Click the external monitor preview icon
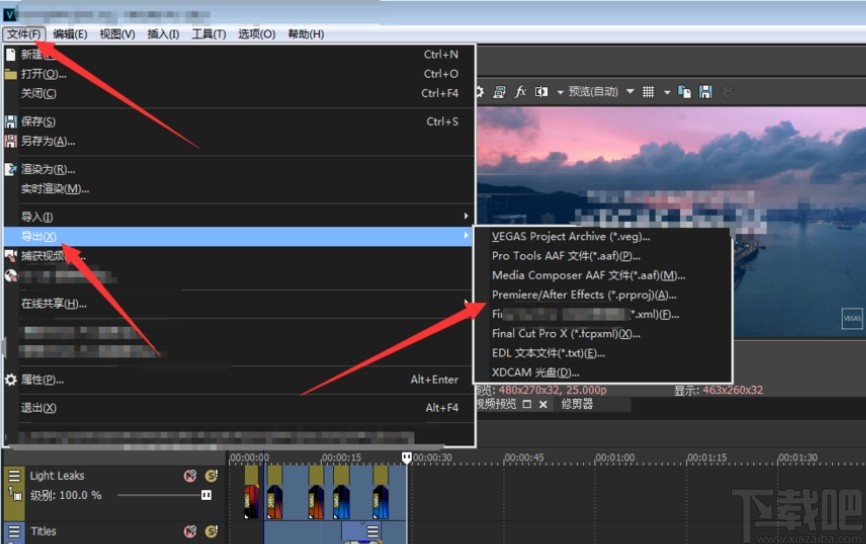866x544 pixels. [499, 92]
